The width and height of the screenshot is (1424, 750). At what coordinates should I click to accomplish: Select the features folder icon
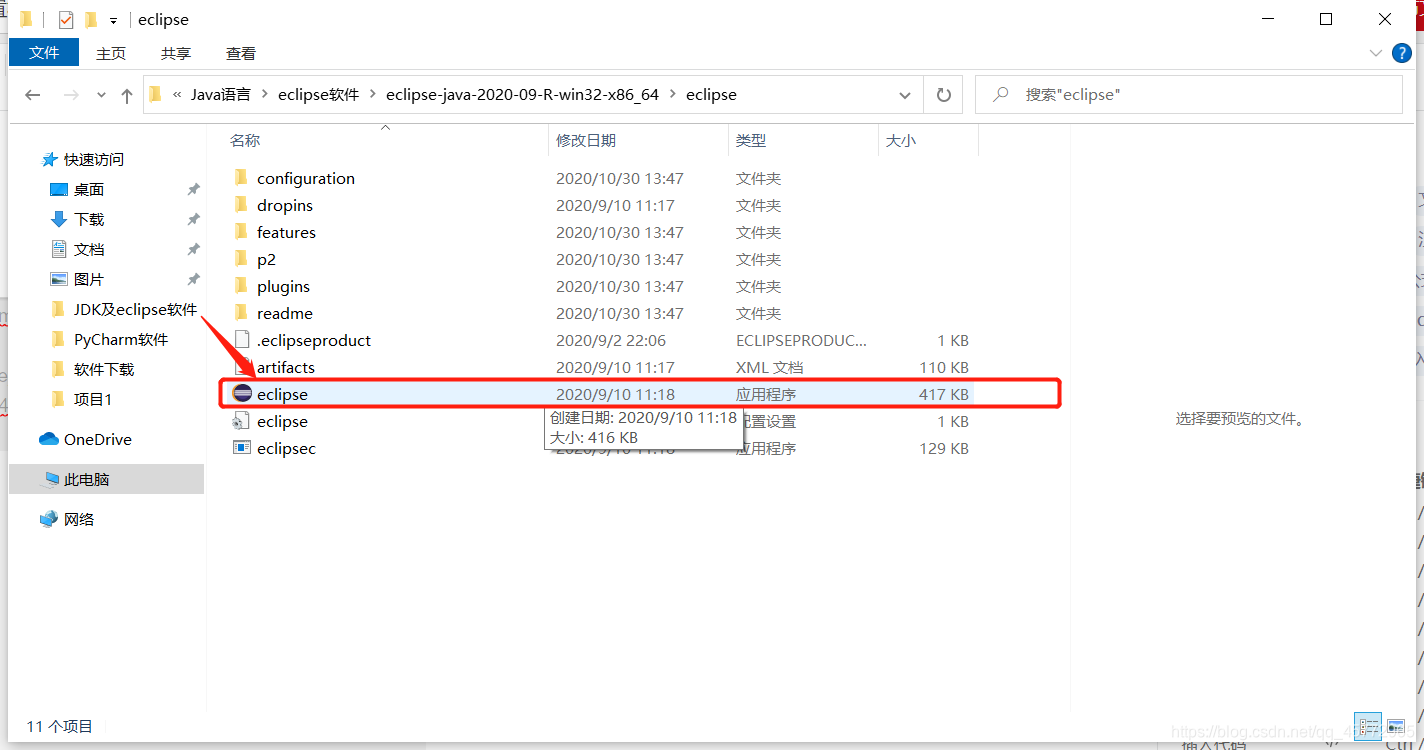click(240, 232)
